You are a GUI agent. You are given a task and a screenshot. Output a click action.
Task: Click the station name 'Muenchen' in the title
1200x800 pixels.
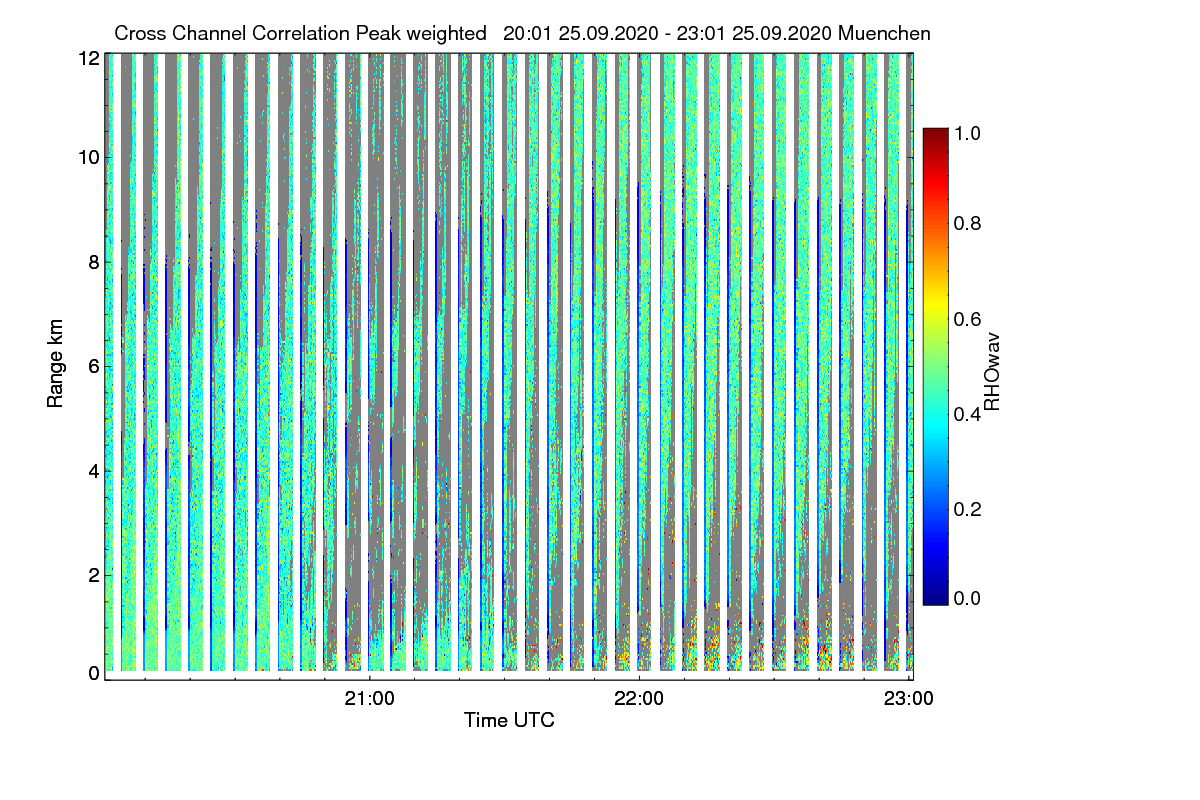885,34
